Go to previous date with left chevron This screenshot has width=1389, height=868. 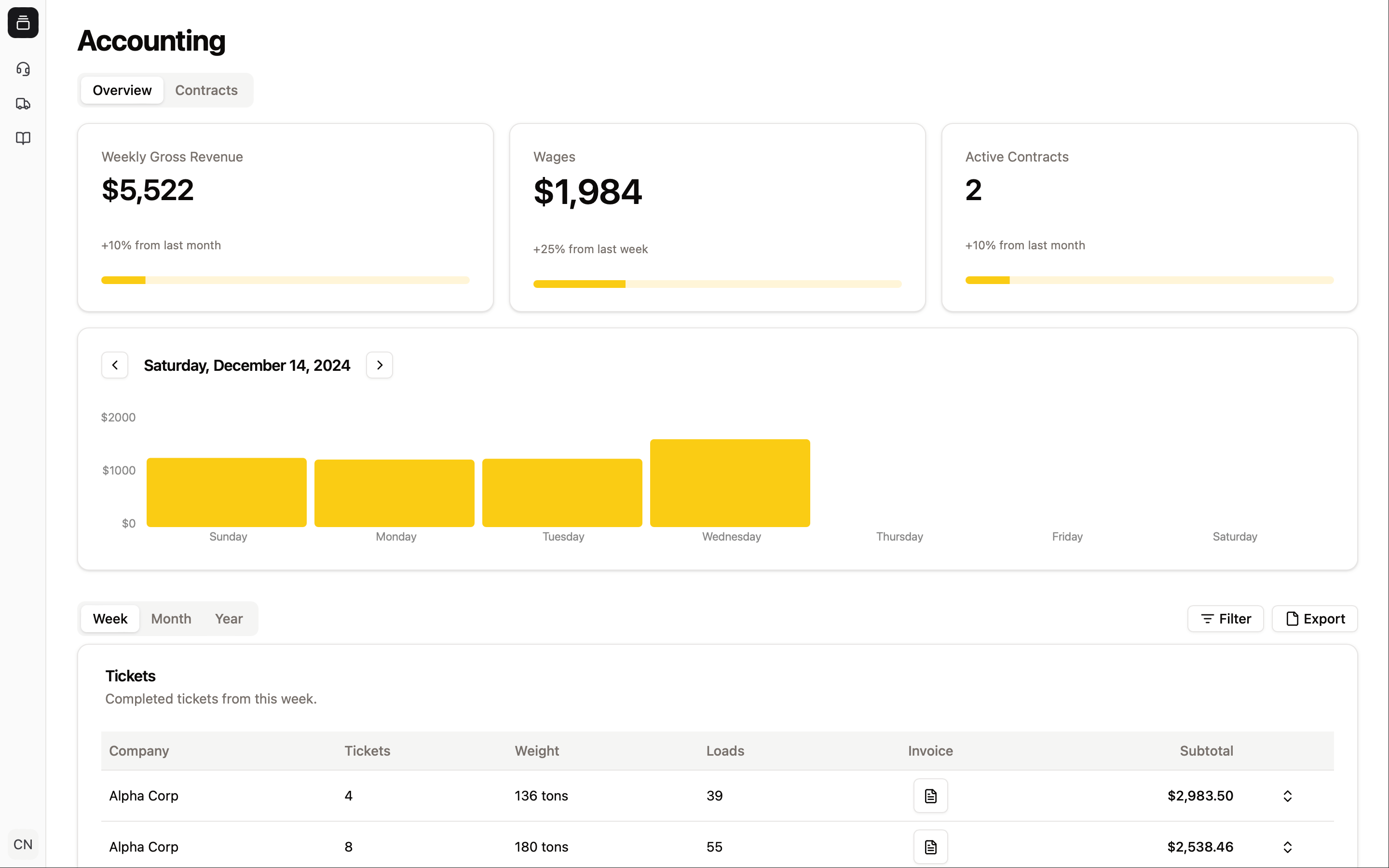(x=115, y=365)
